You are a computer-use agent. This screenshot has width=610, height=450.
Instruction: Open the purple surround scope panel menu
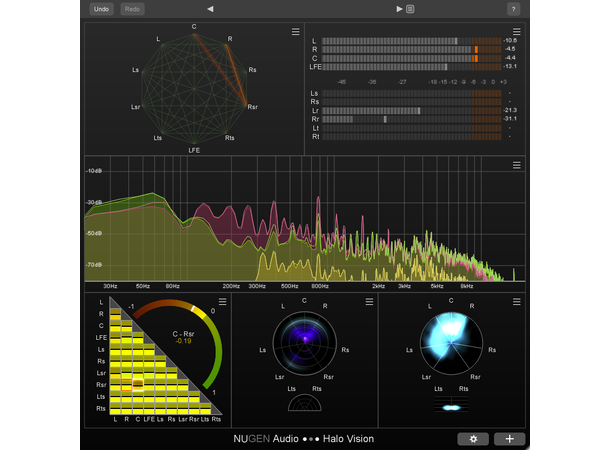(370, 301)
